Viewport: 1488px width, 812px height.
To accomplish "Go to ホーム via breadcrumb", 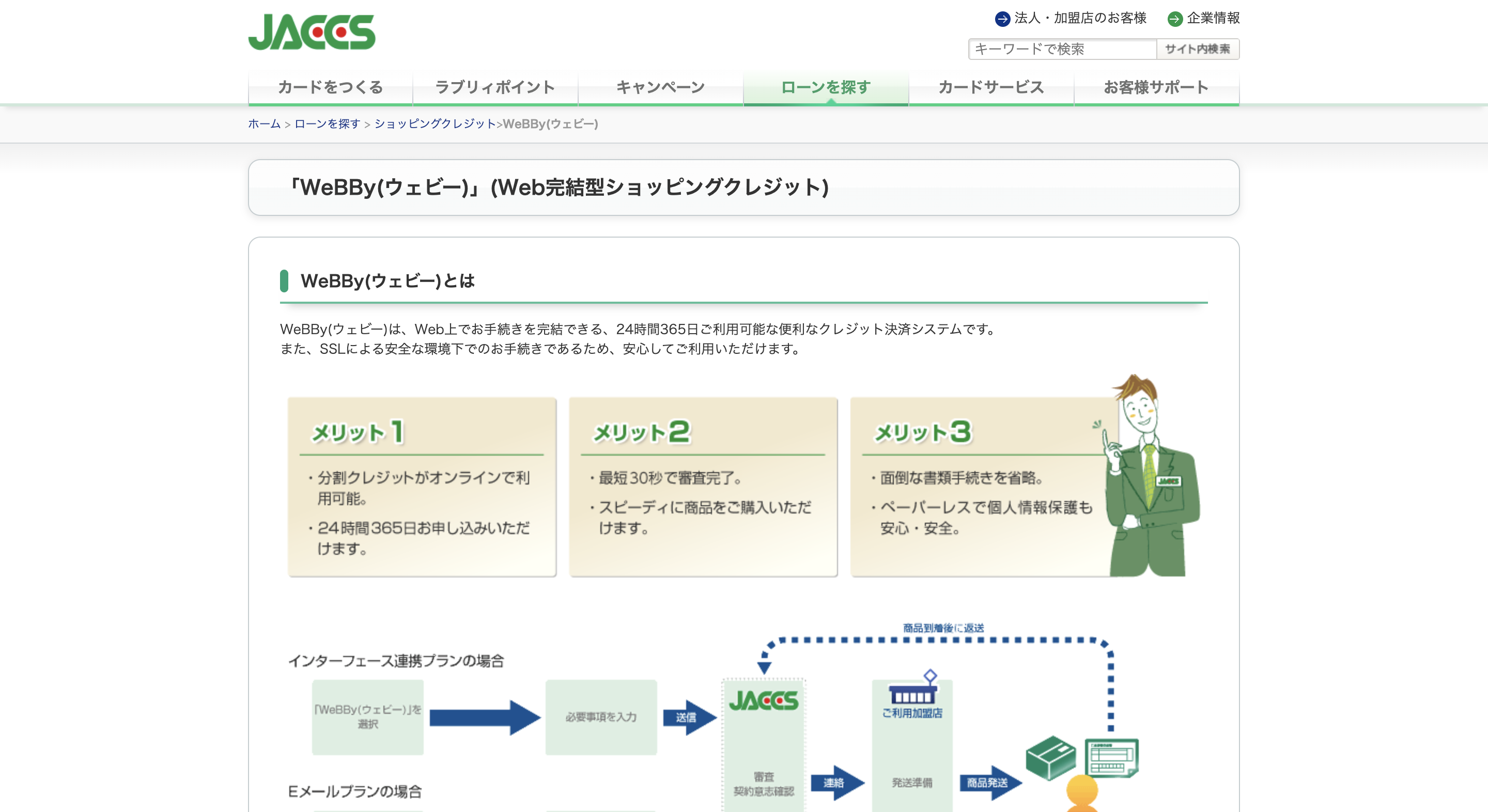I will [x=264, y=123].
